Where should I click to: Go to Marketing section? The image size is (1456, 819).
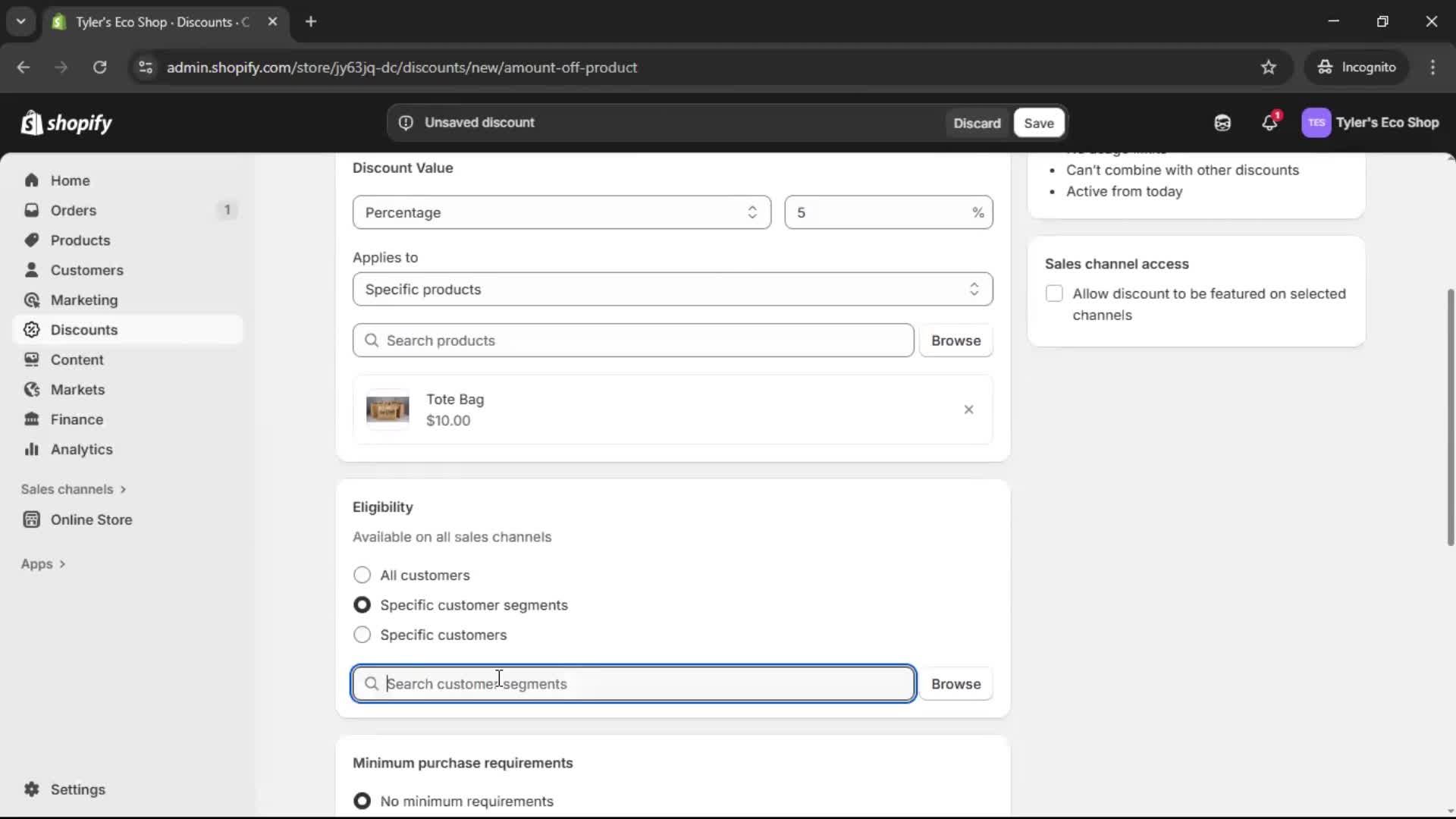(83, 300)
